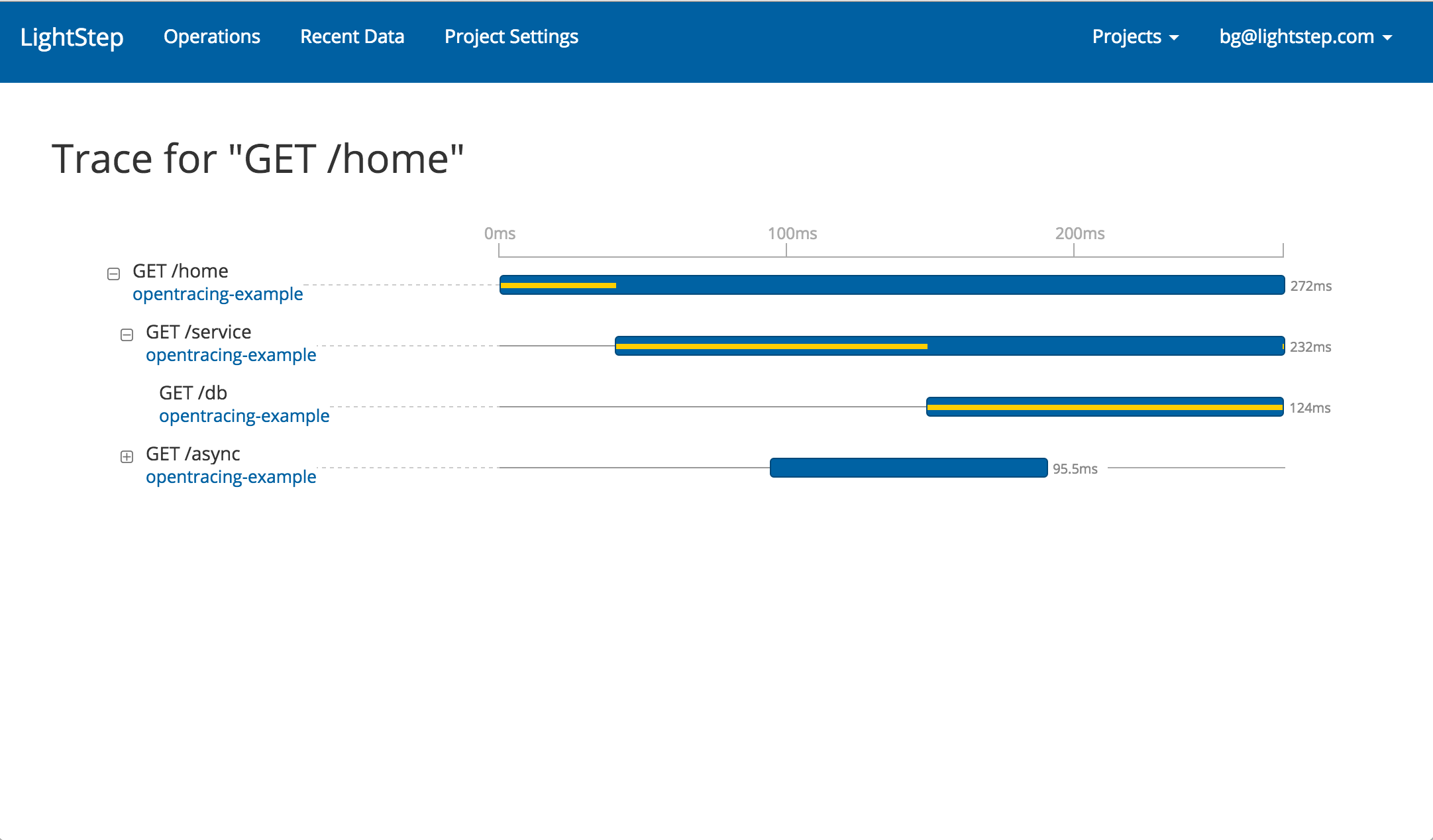This screenshot has width=1433, height=840.
Task: Open opentracing-example link under GET /db
Action: 244,416
